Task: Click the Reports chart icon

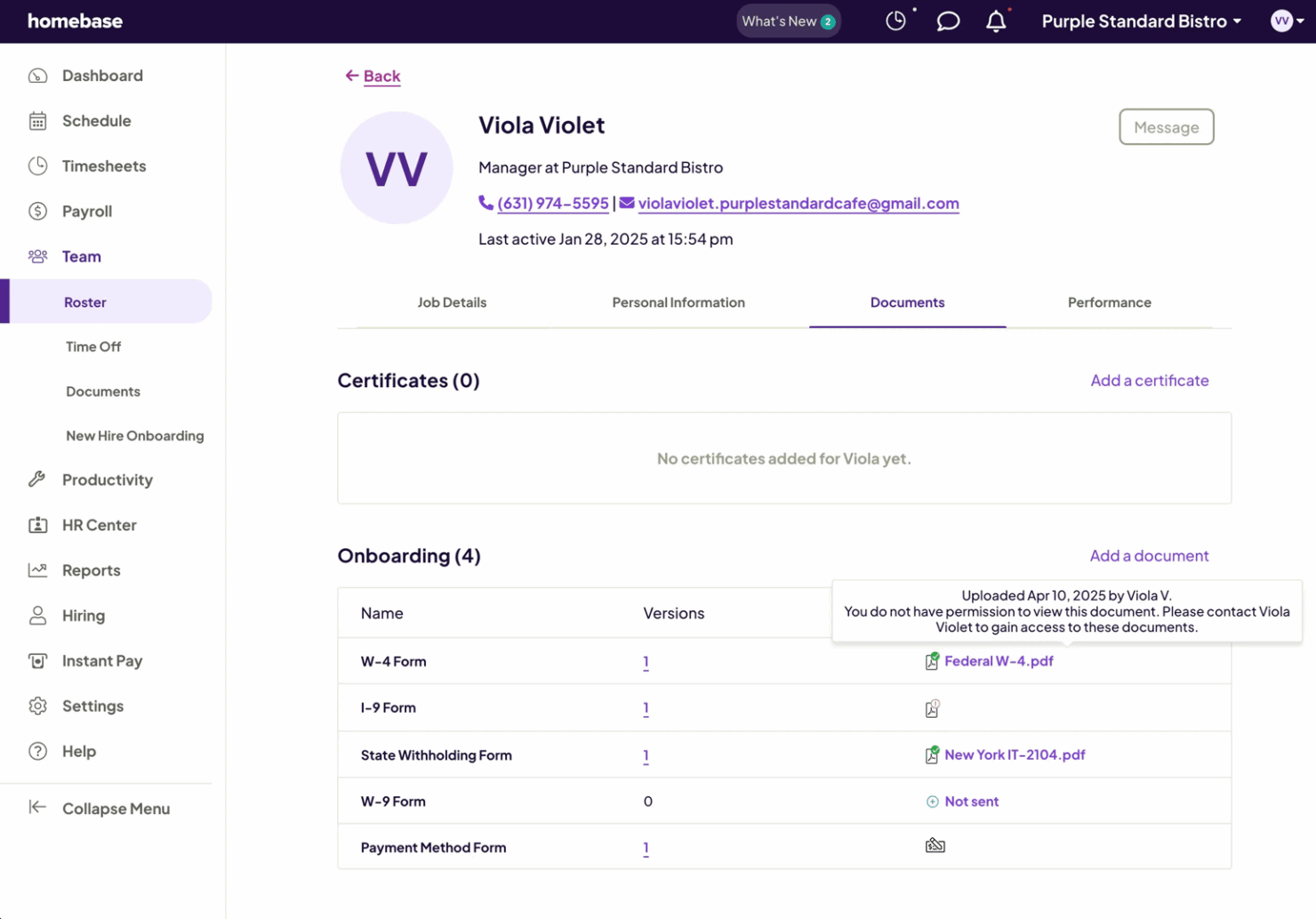Action: point(37,570)
